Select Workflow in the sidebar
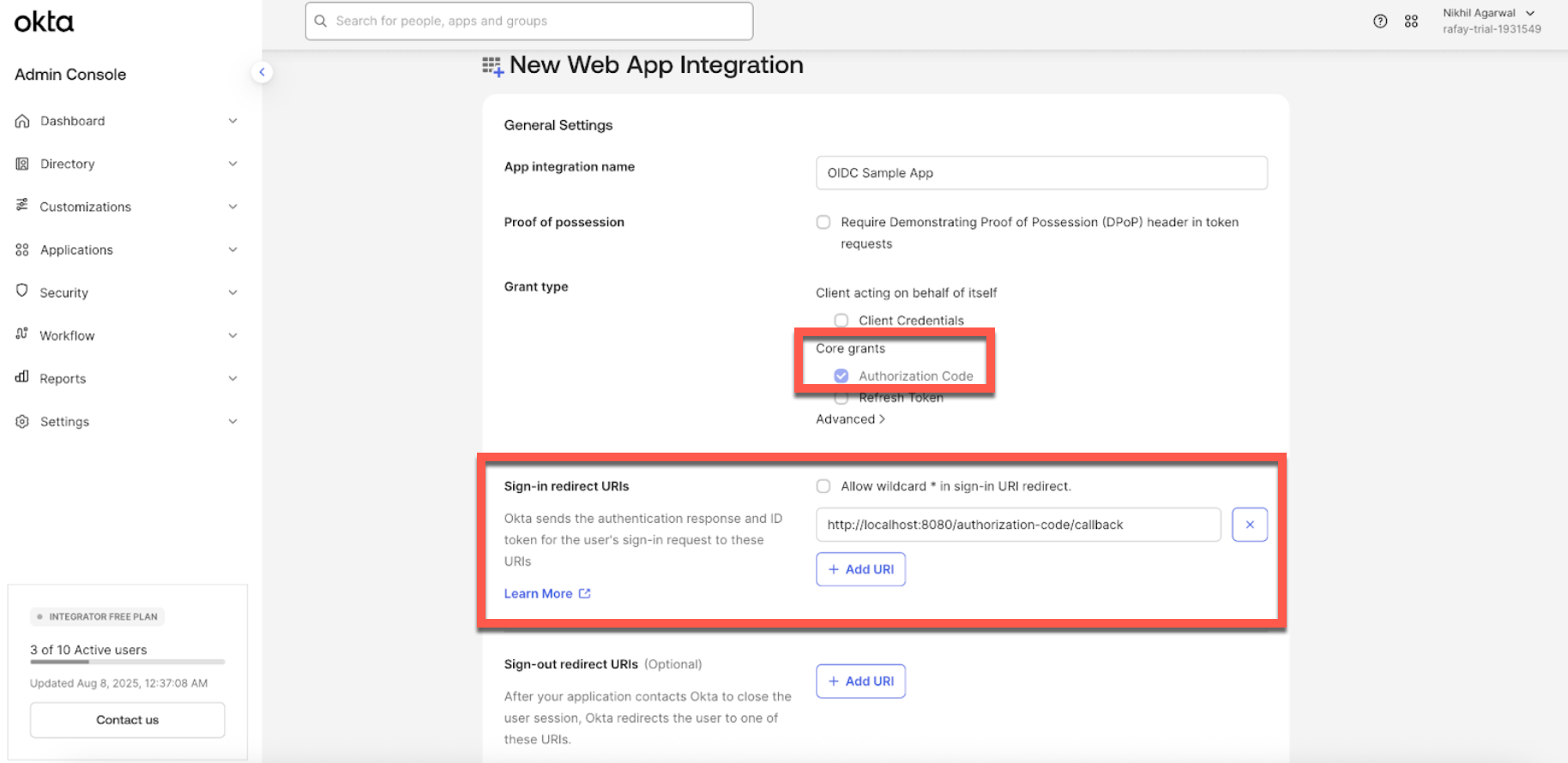The image size is (1568, 763). click(x=67, y=335)
